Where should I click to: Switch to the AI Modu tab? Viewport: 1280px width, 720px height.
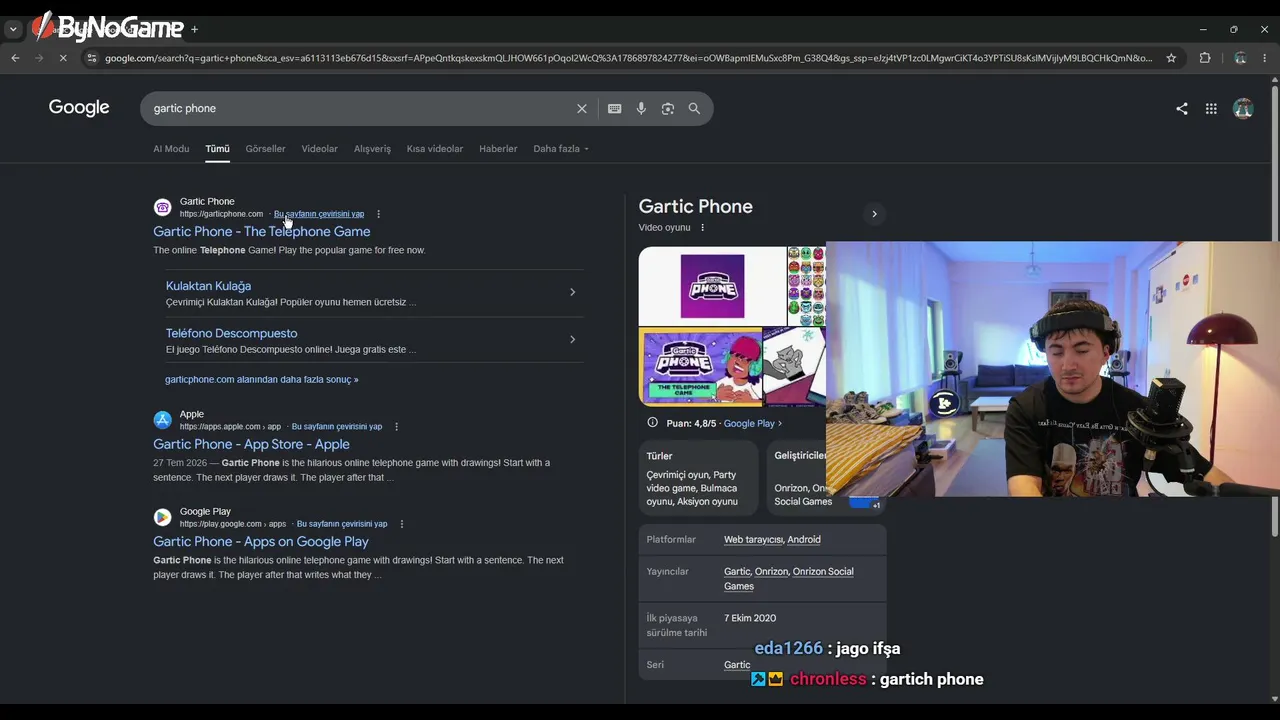(x=171, y=149)
